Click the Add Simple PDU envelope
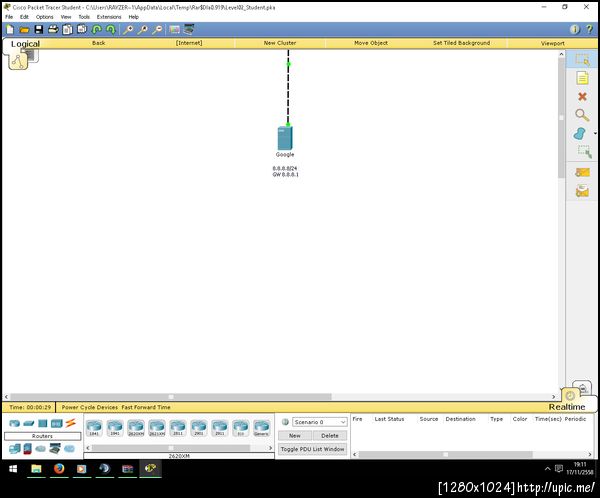600x498 pixels. click(582, 173)
